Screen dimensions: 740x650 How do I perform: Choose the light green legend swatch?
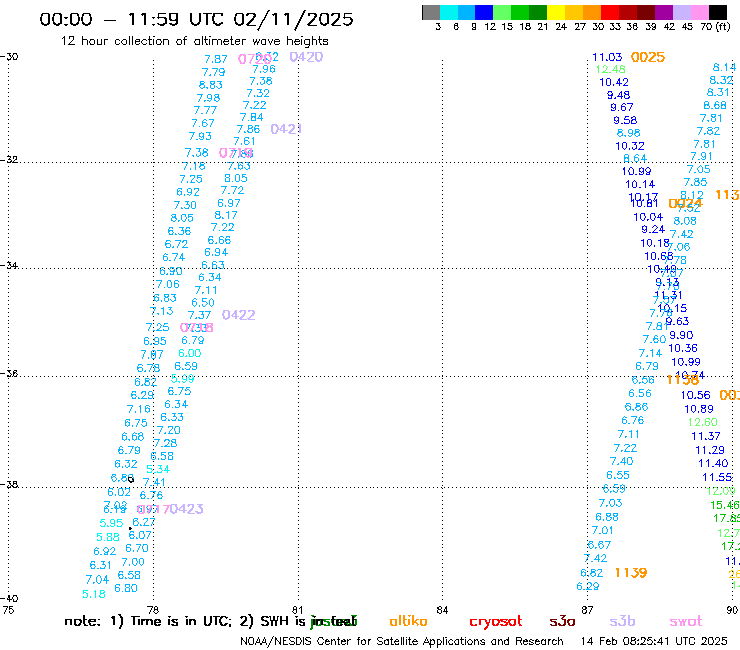[x=502, y=12]
